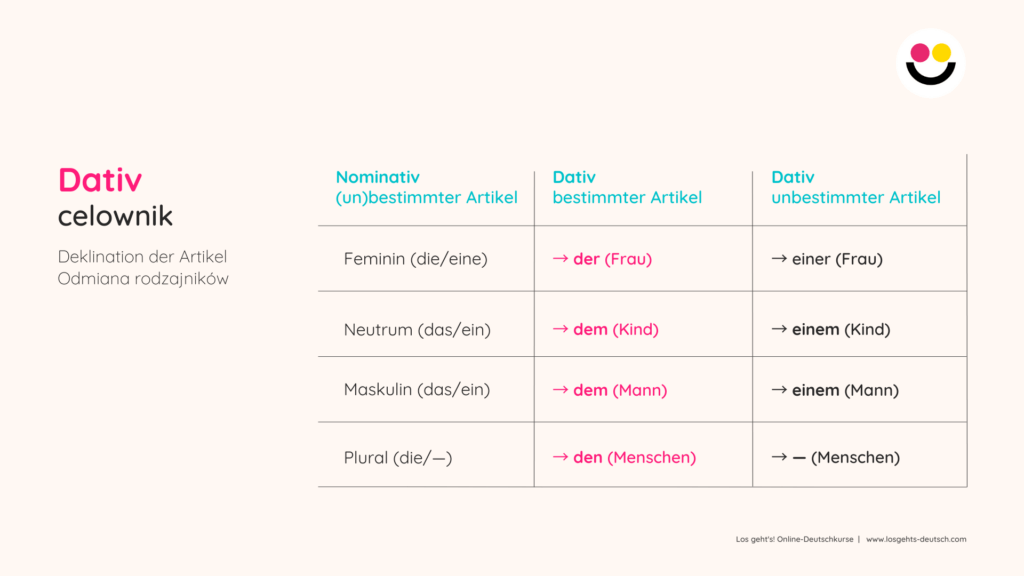
Task: Select the Nominativ column header
Action: (426, 187)
